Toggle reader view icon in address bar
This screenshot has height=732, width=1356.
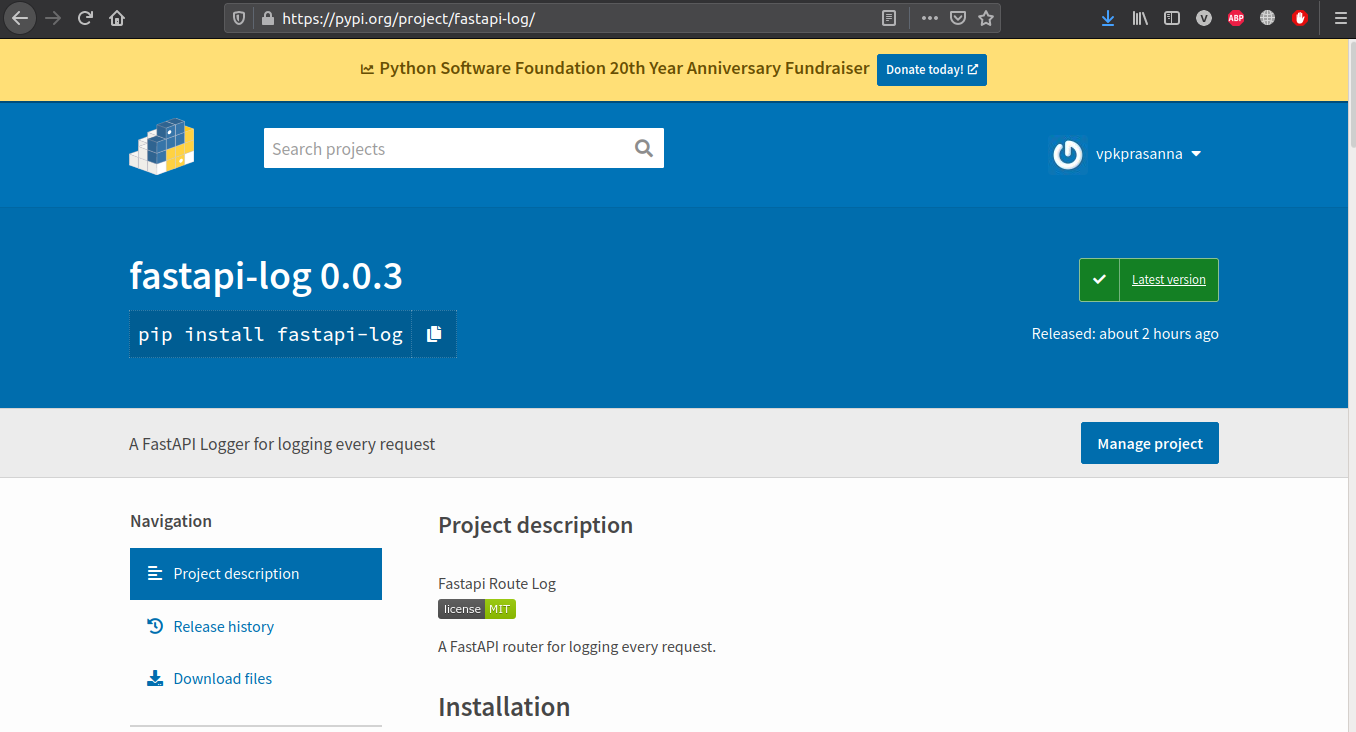point(889,18)
